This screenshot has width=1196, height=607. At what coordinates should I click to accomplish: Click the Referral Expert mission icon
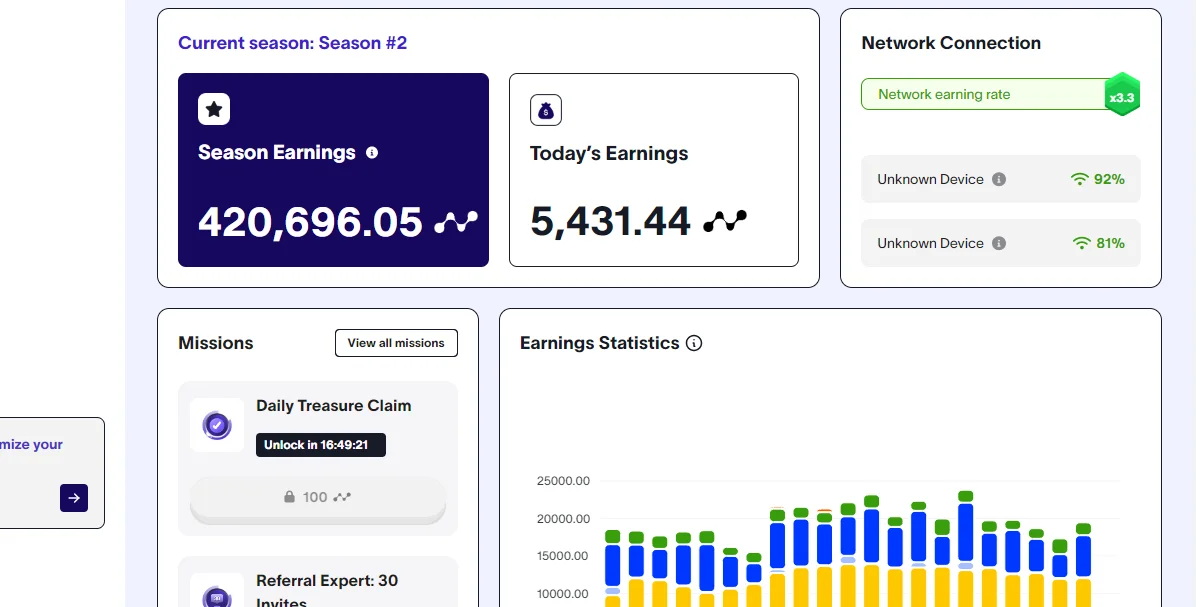pyautogui.click(x=217, y=597)
